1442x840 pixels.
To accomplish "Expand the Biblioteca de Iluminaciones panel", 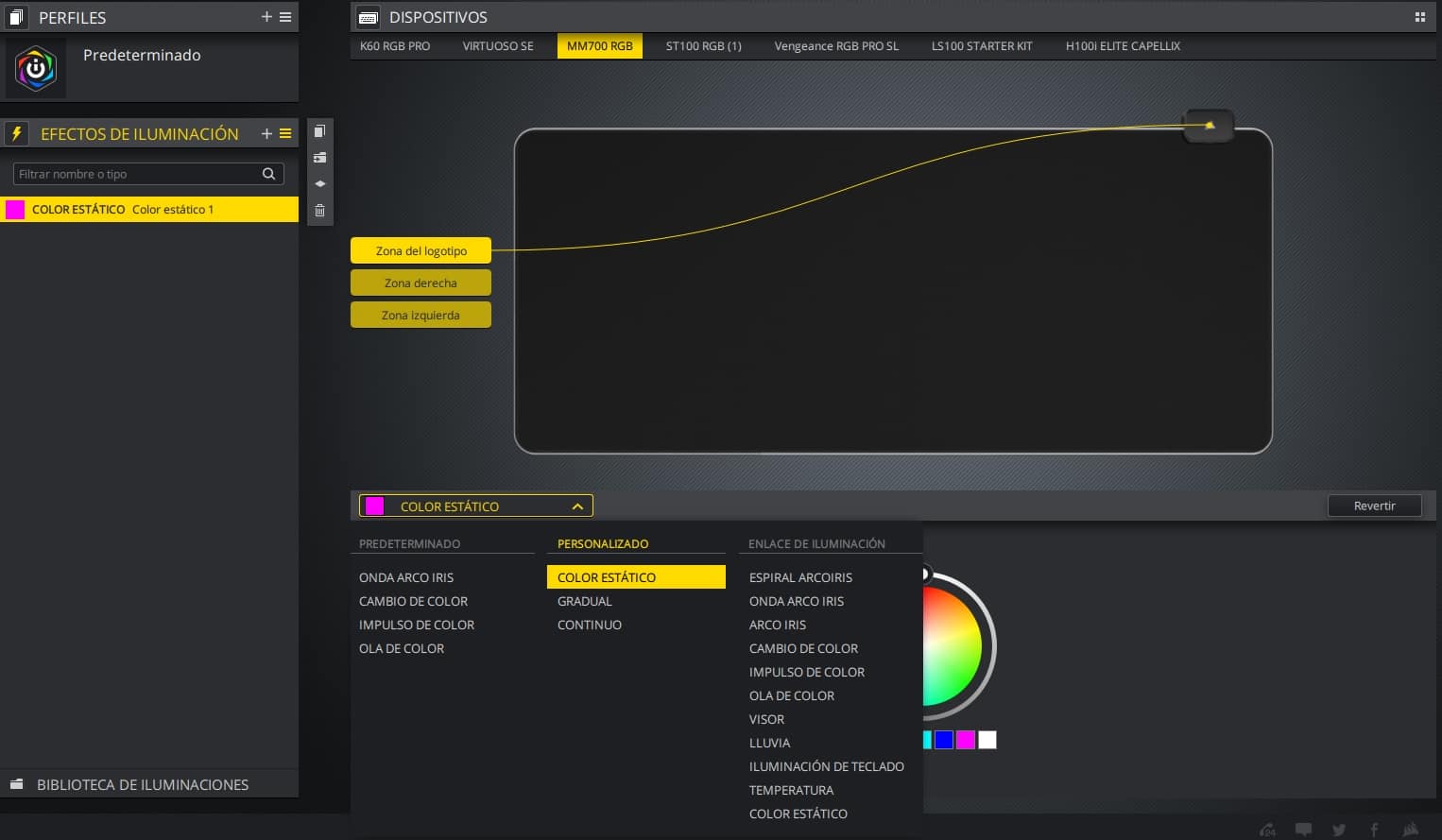I will 149,784.
